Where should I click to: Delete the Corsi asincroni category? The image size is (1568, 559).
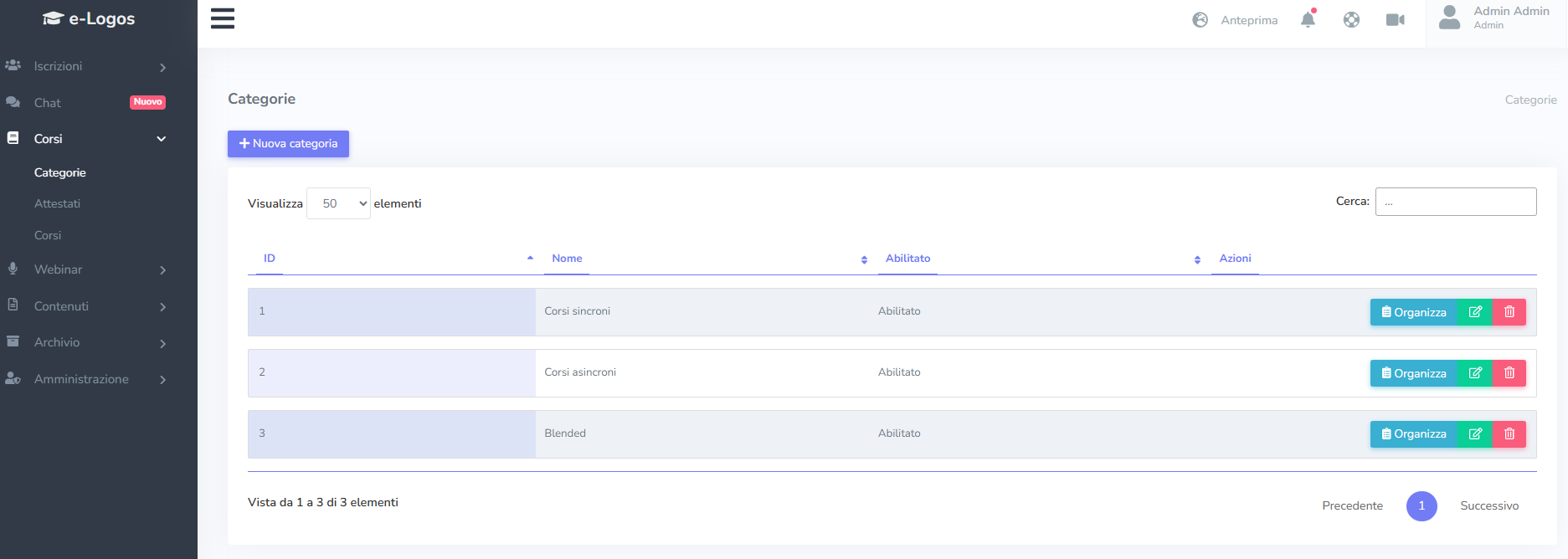click(1509, 373)
